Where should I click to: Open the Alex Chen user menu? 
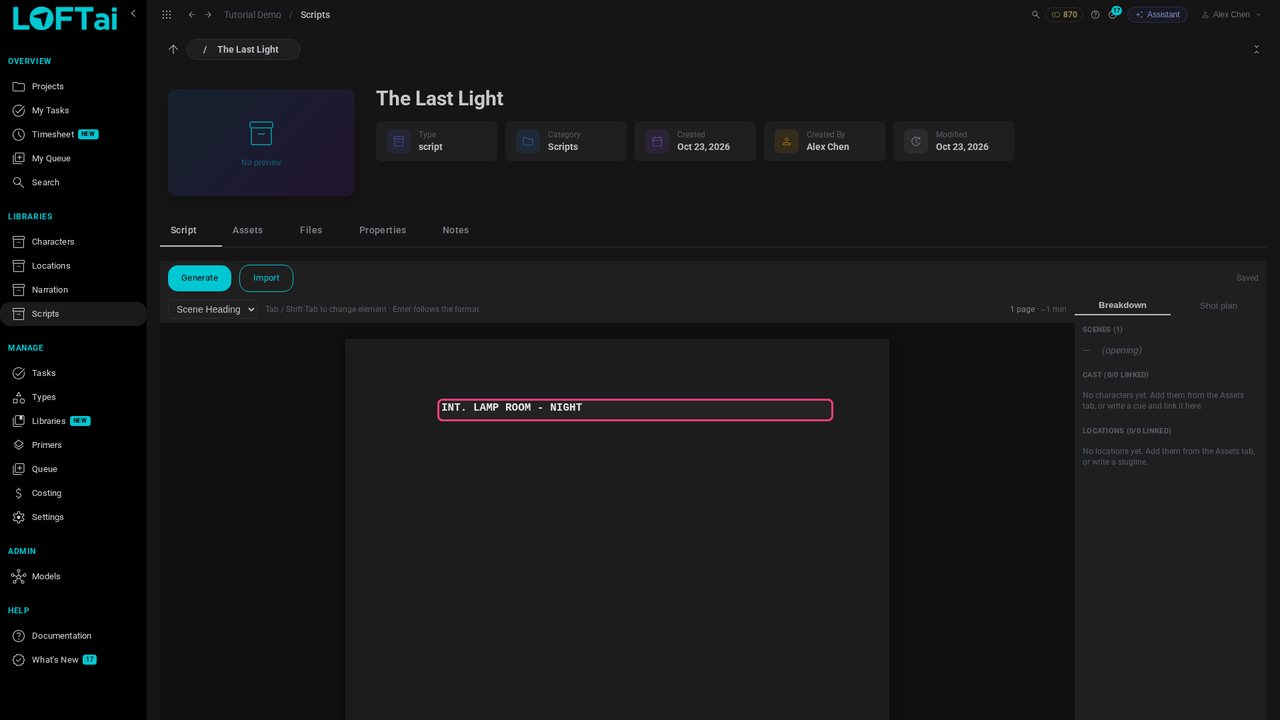tap(1225, 15)
